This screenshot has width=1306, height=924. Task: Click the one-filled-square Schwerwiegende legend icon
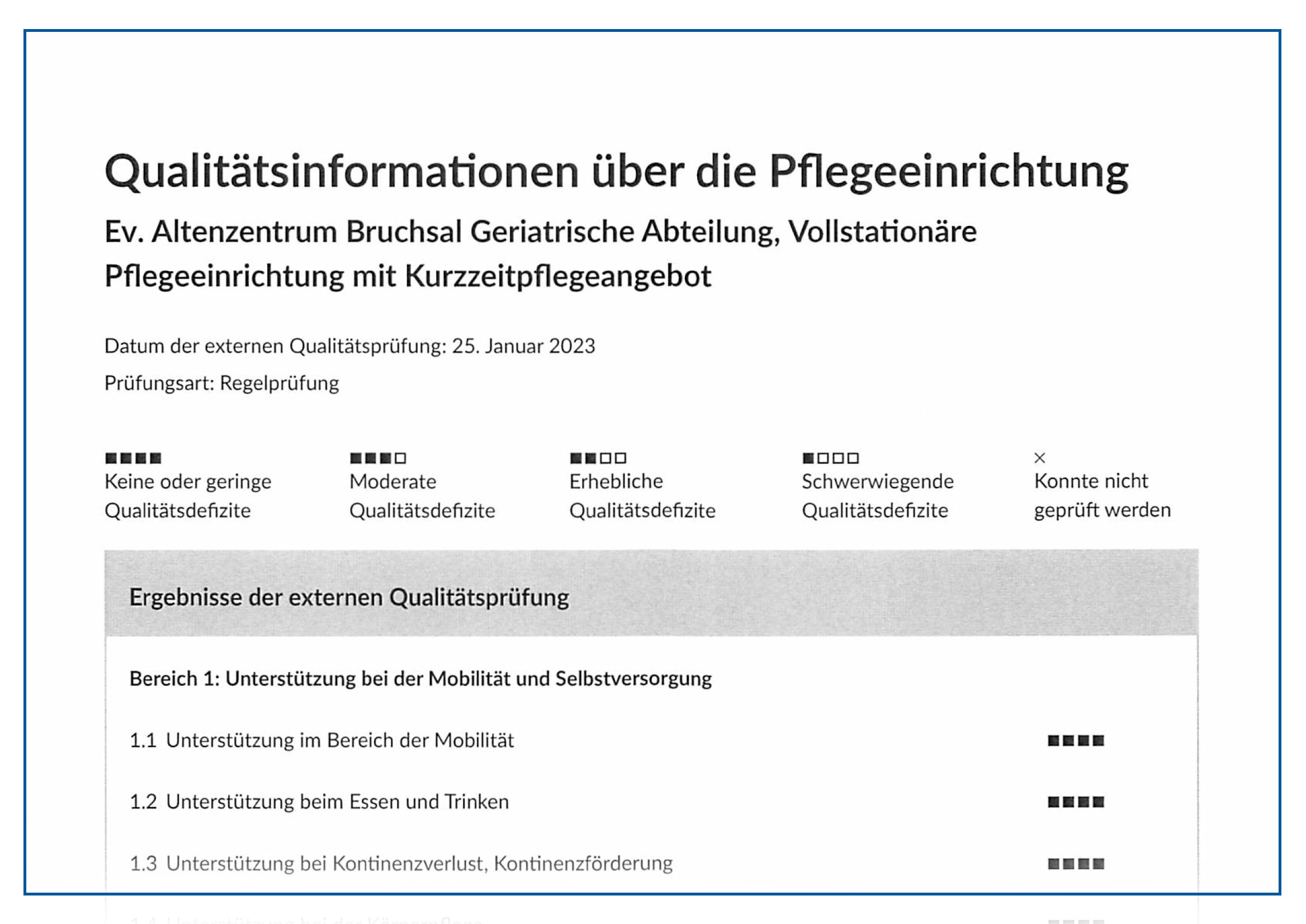[x=830, y=458]
